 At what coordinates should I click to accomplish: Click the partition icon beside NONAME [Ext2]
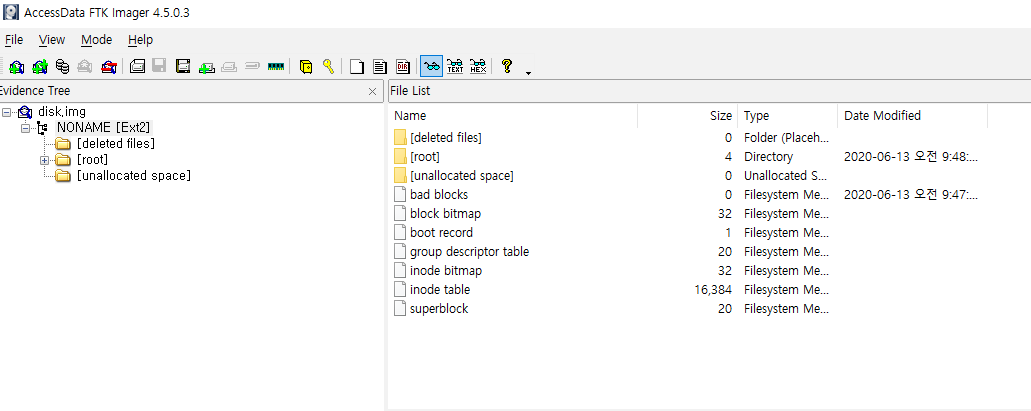click(x=43, y=128)
